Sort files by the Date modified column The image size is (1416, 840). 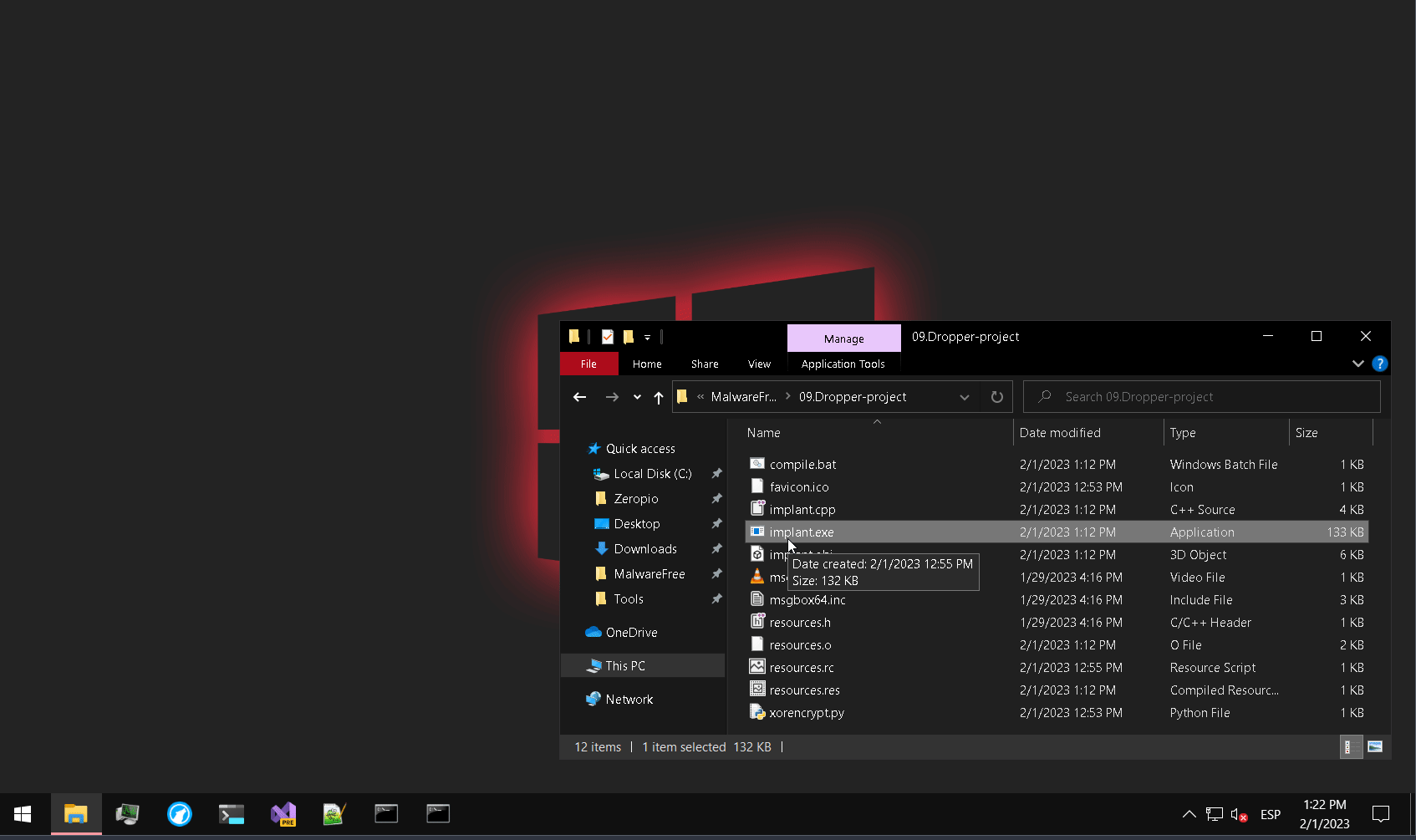click(x=1060, y=433)
